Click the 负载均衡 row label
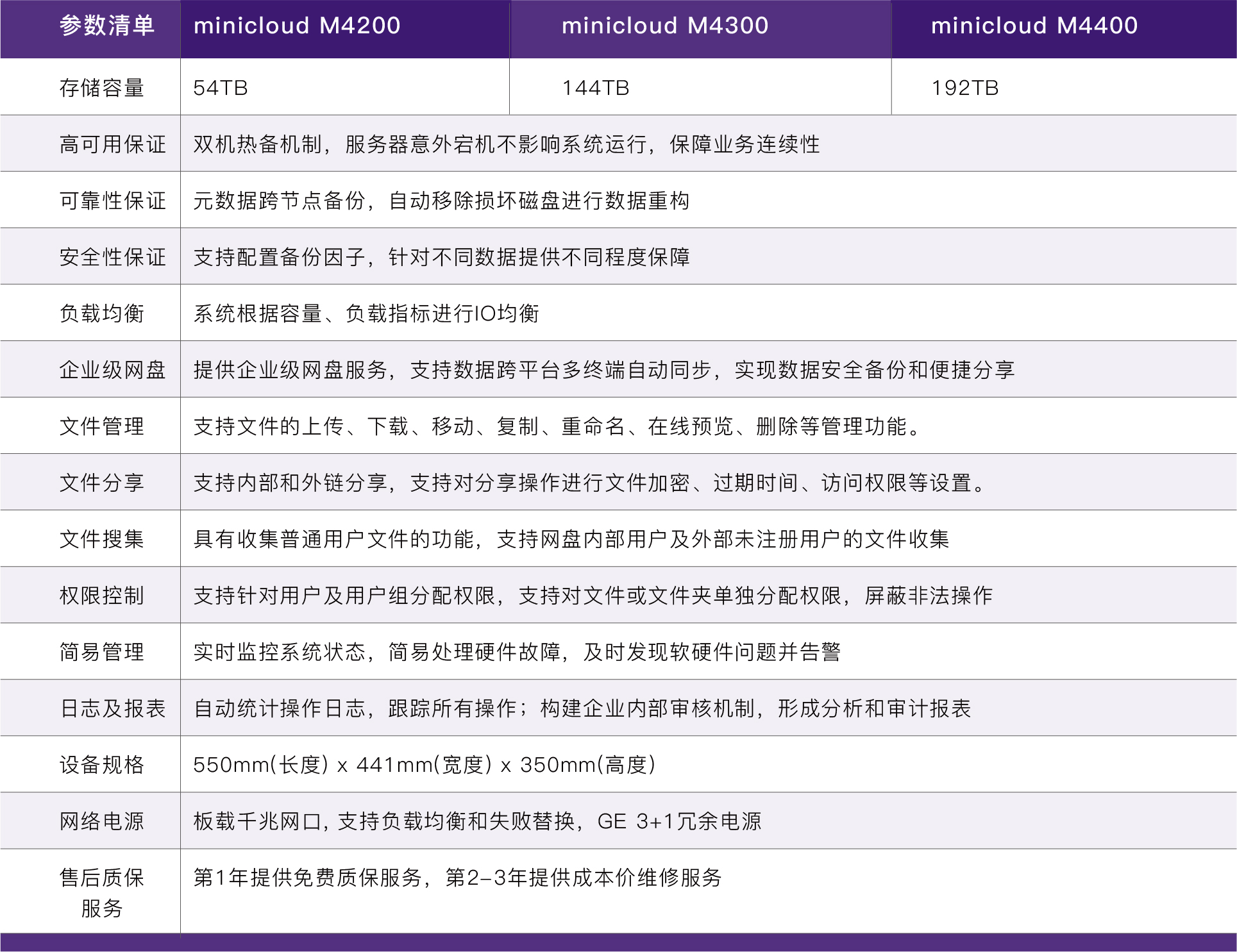Viewport: 1237px width, 952px height. [x=101, y=313]
